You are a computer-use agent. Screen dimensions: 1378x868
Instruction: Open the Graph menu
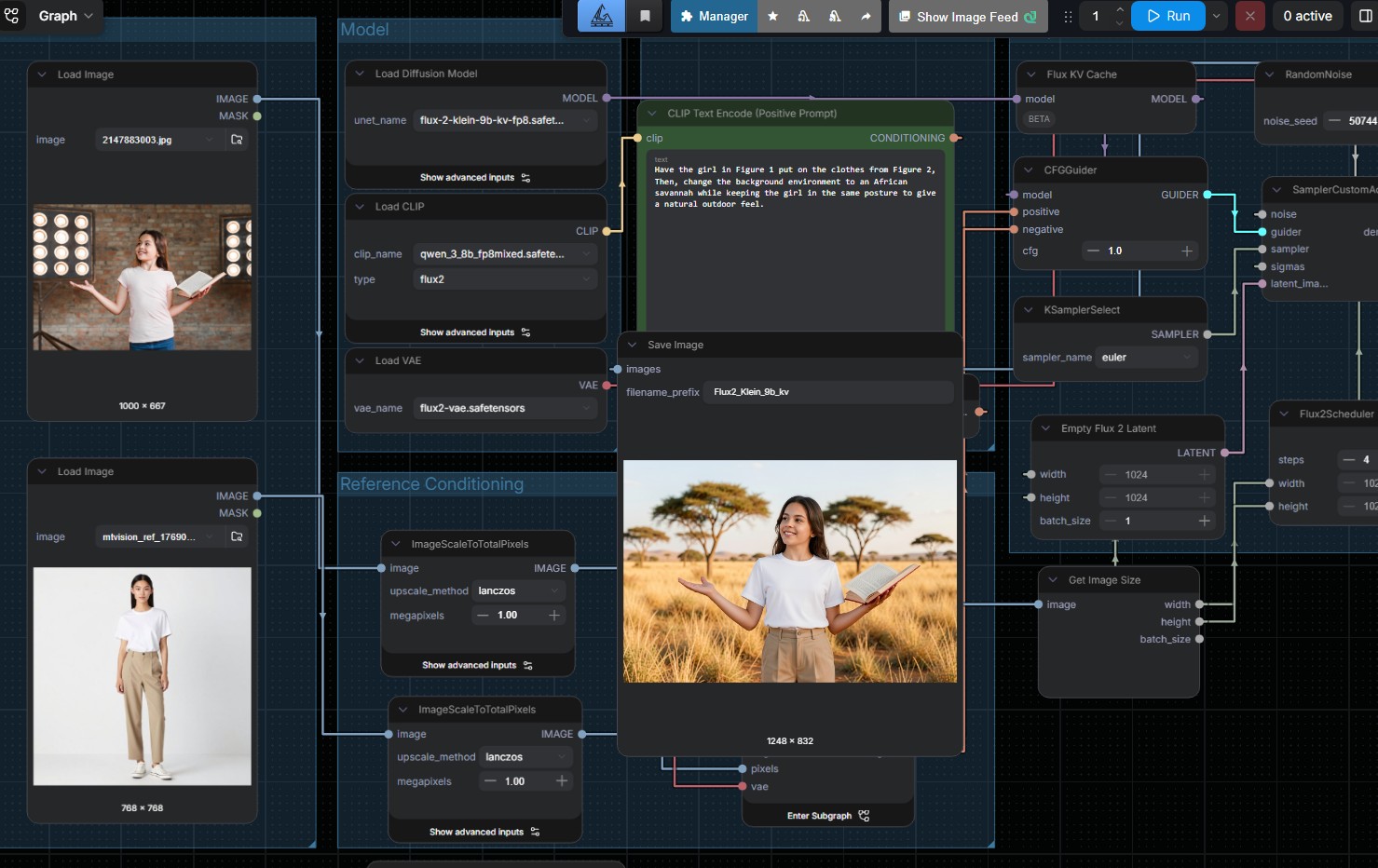tap(65, 16)
